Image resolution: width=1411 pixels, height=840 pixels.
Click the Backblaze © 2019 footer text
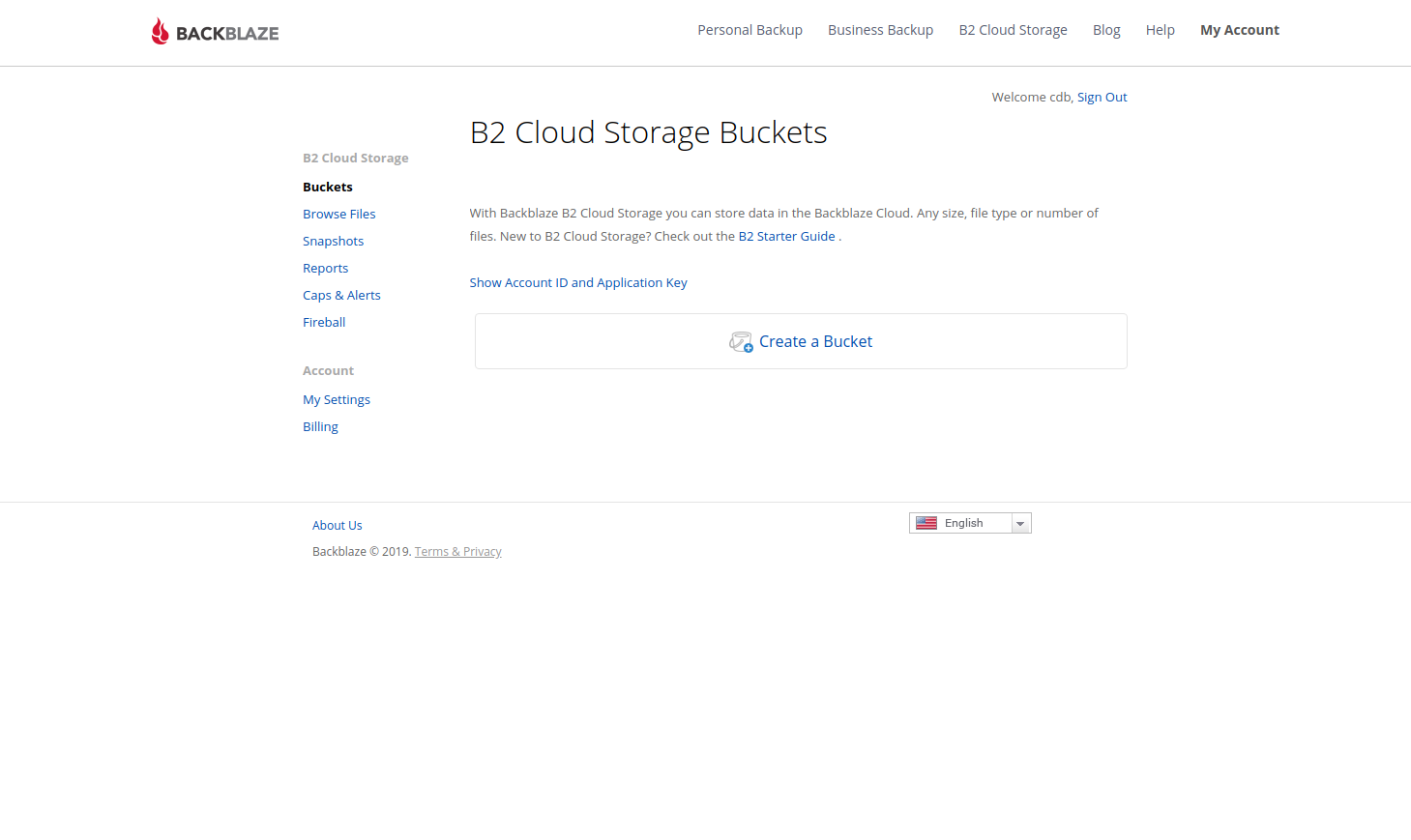(x=362, y=551)
